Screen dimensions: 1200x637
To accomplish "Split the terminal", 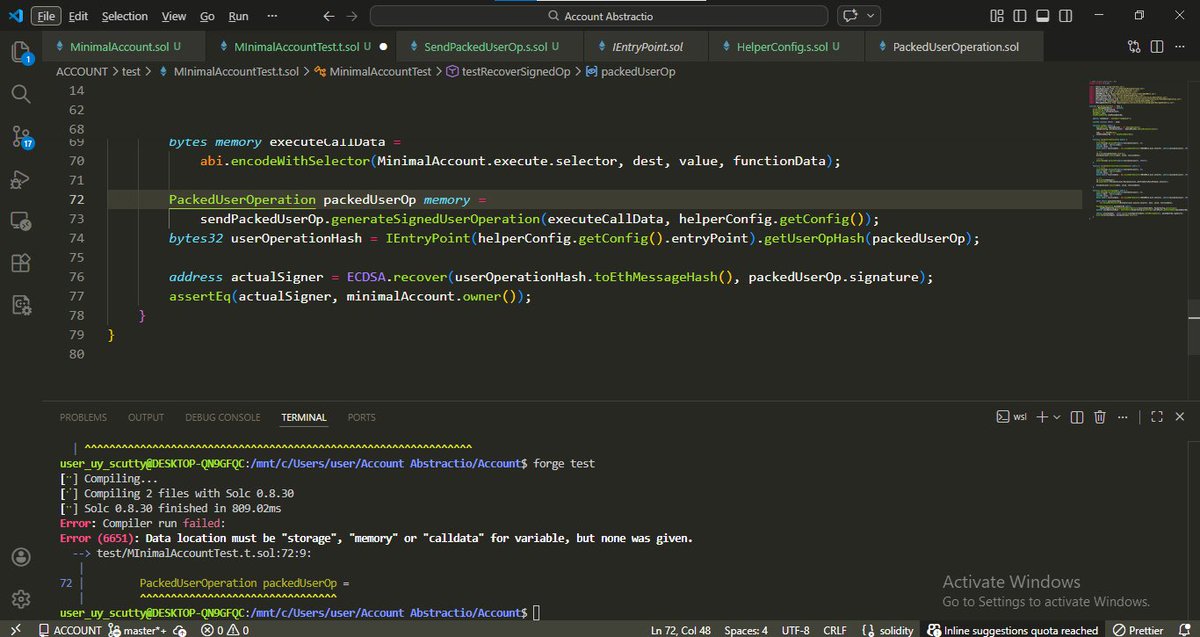I will click(x=1078, y=417).
